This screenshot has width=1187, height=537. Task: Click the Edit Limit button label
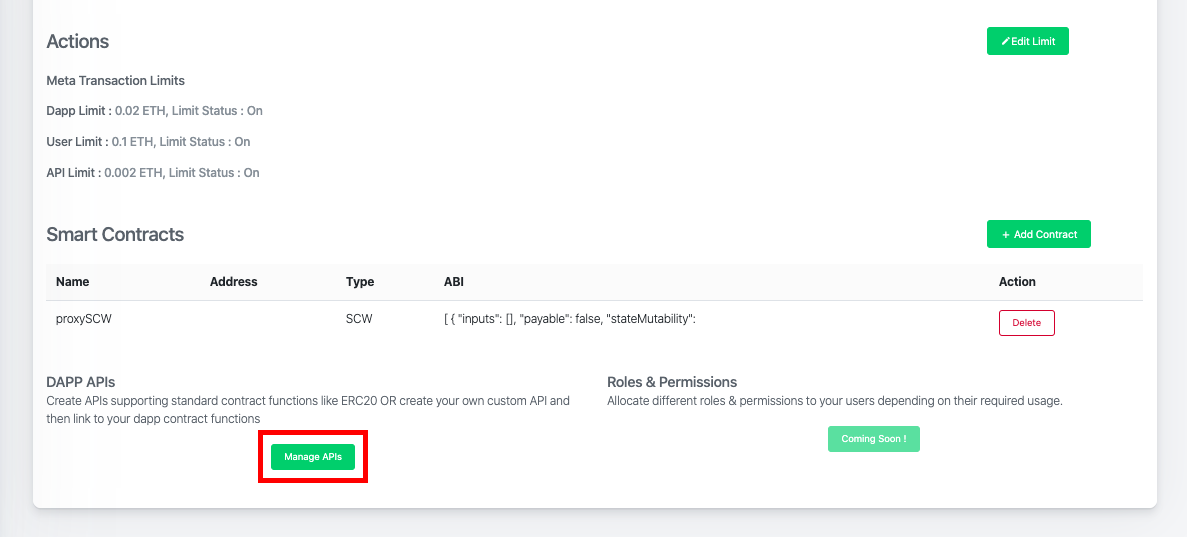pos(1033,42)
